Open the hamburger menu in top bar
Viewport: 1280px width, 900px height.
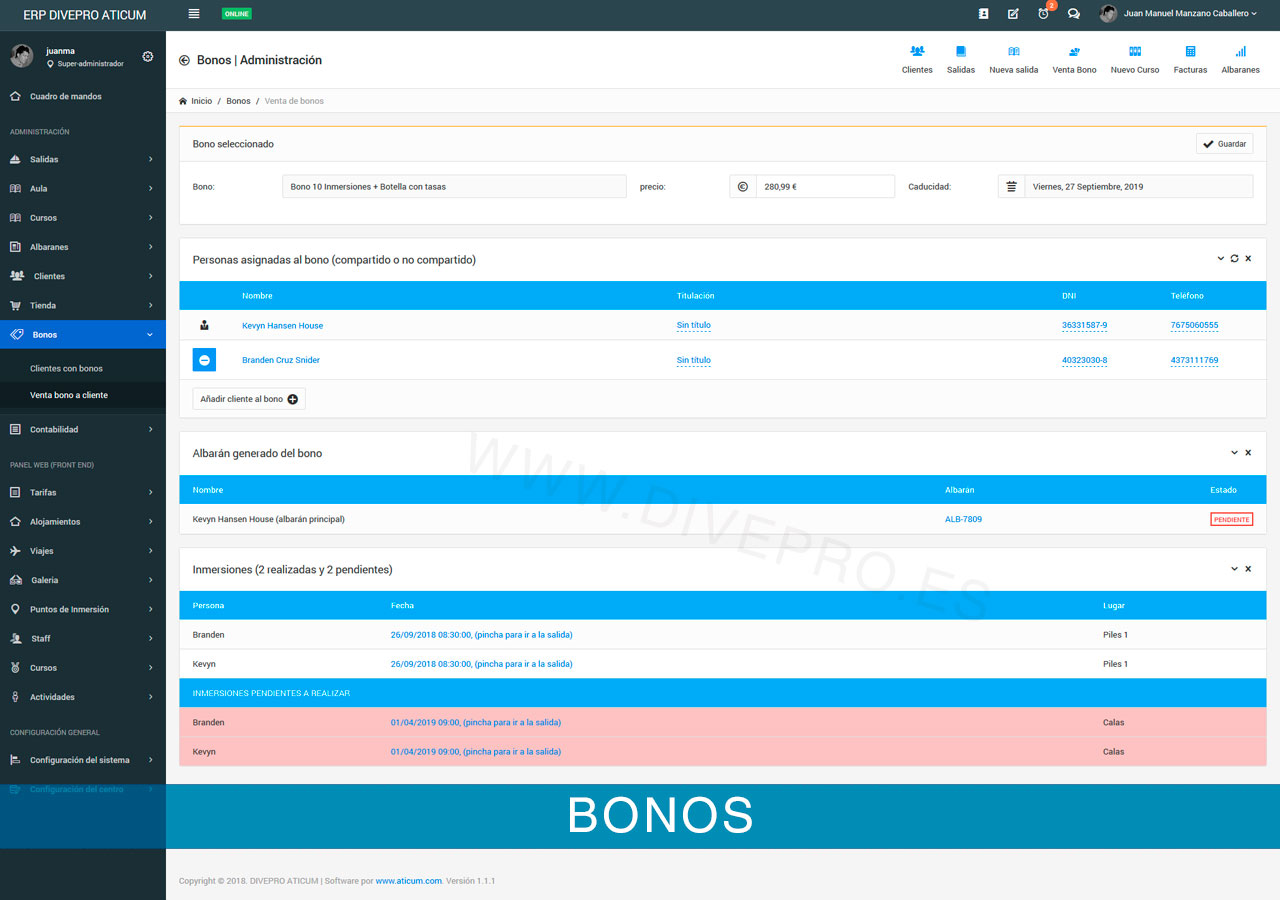pos(194,14)
